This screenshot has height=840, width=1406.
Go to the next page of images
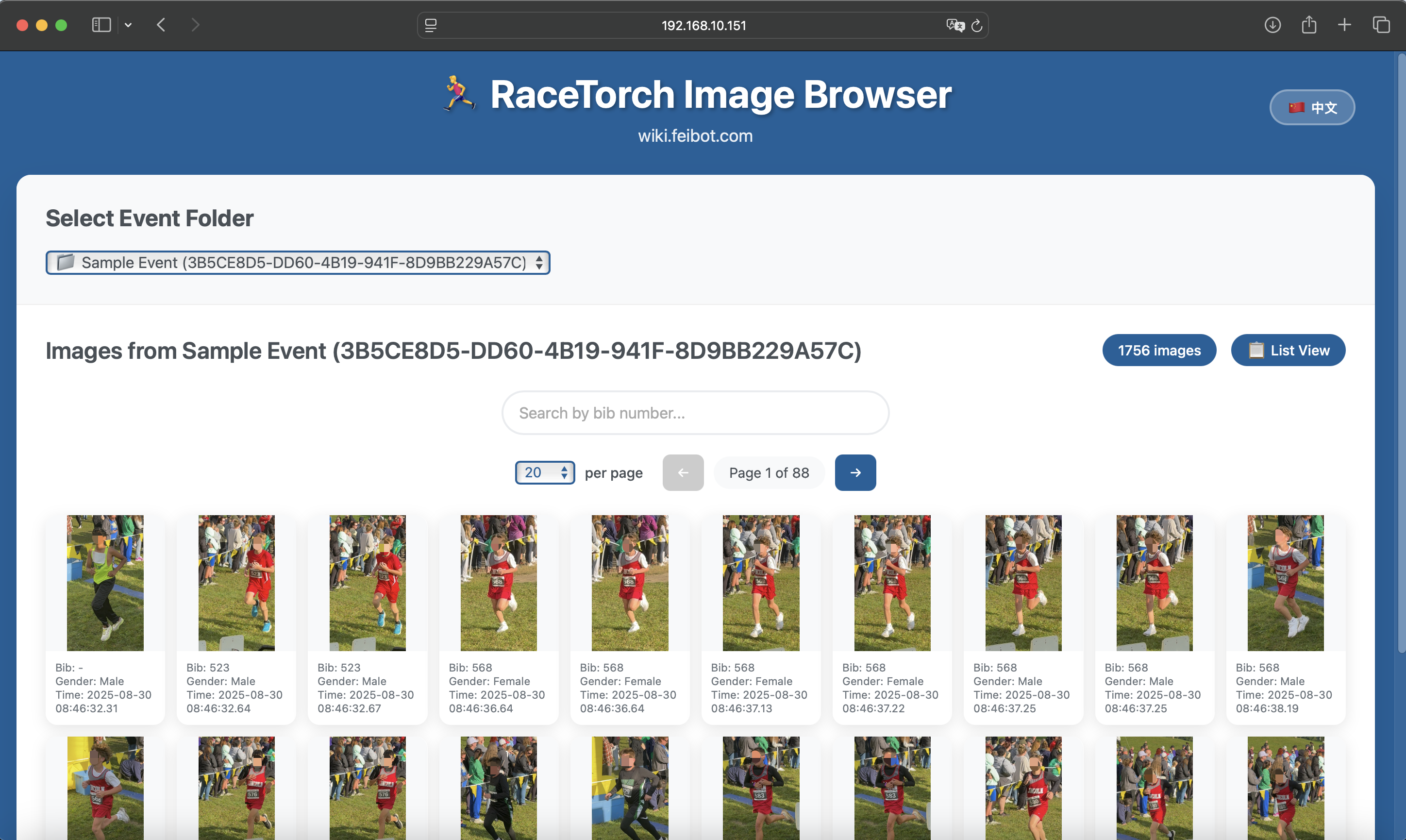855,472
